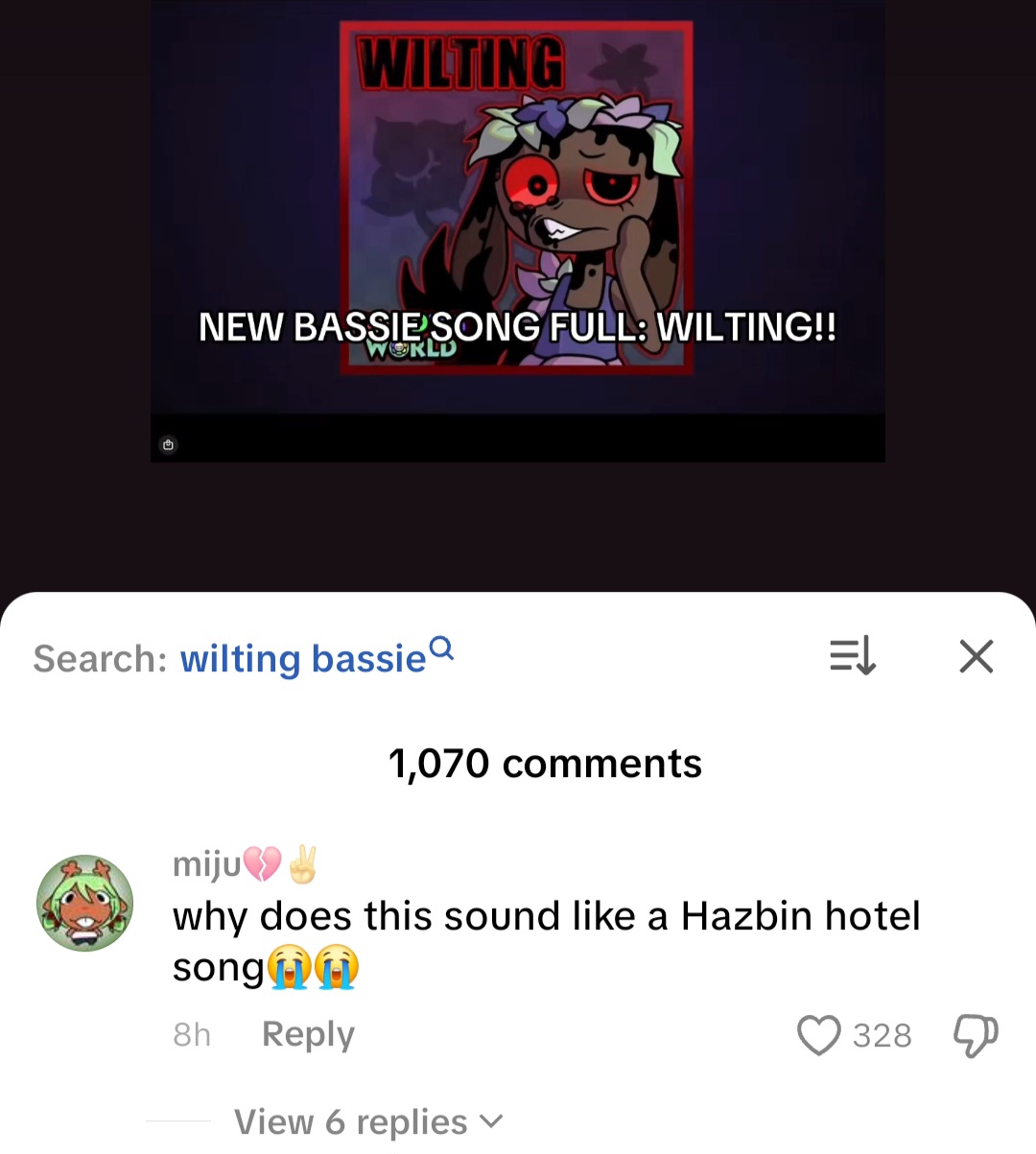
Task: Click the chevron next to View 6 replies
Action: 490,1121
